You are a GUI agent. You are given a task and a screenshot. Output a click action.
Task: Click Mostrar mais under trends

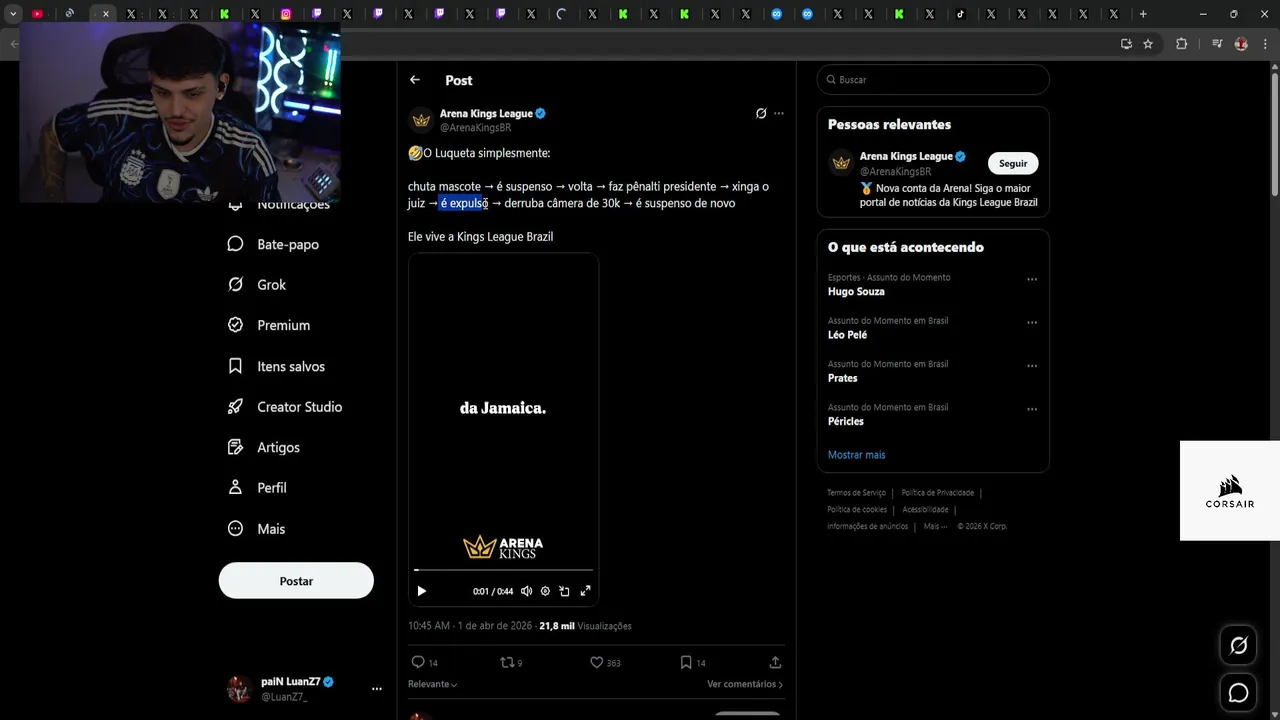click(x=856, y=455)
